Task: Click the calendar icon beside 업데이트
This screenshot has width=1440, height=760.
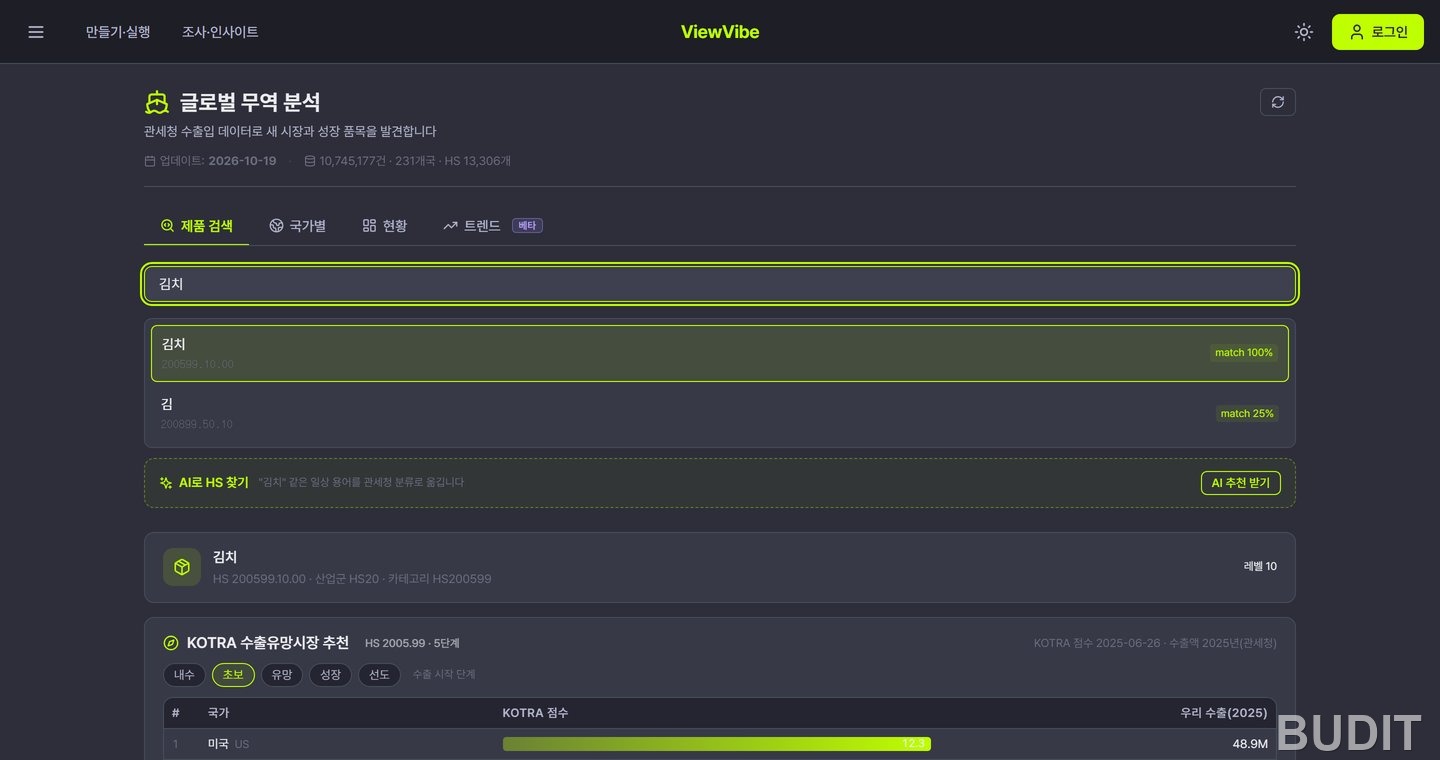Action: click(x=150, y=161)
